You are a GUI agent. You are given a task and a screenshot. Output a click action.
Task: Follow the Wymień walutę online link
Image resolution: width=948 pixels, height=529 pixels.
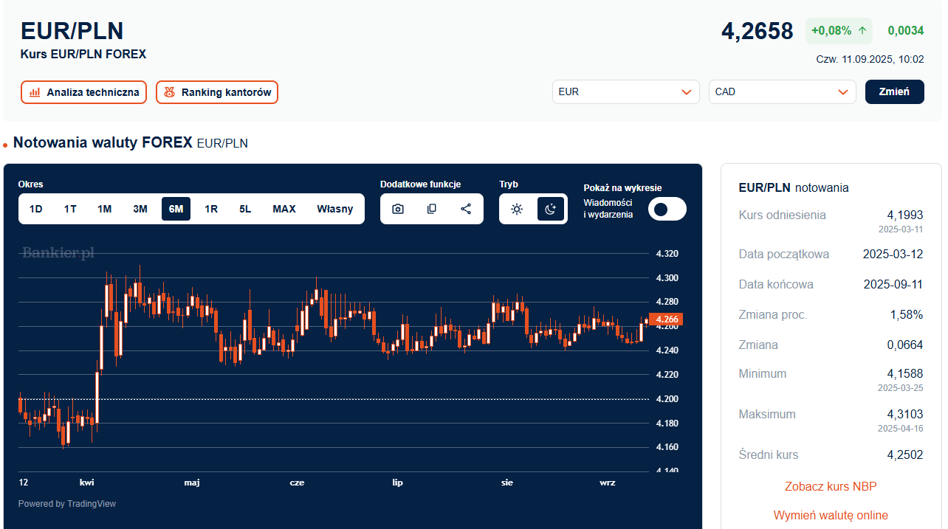[830, 515]
